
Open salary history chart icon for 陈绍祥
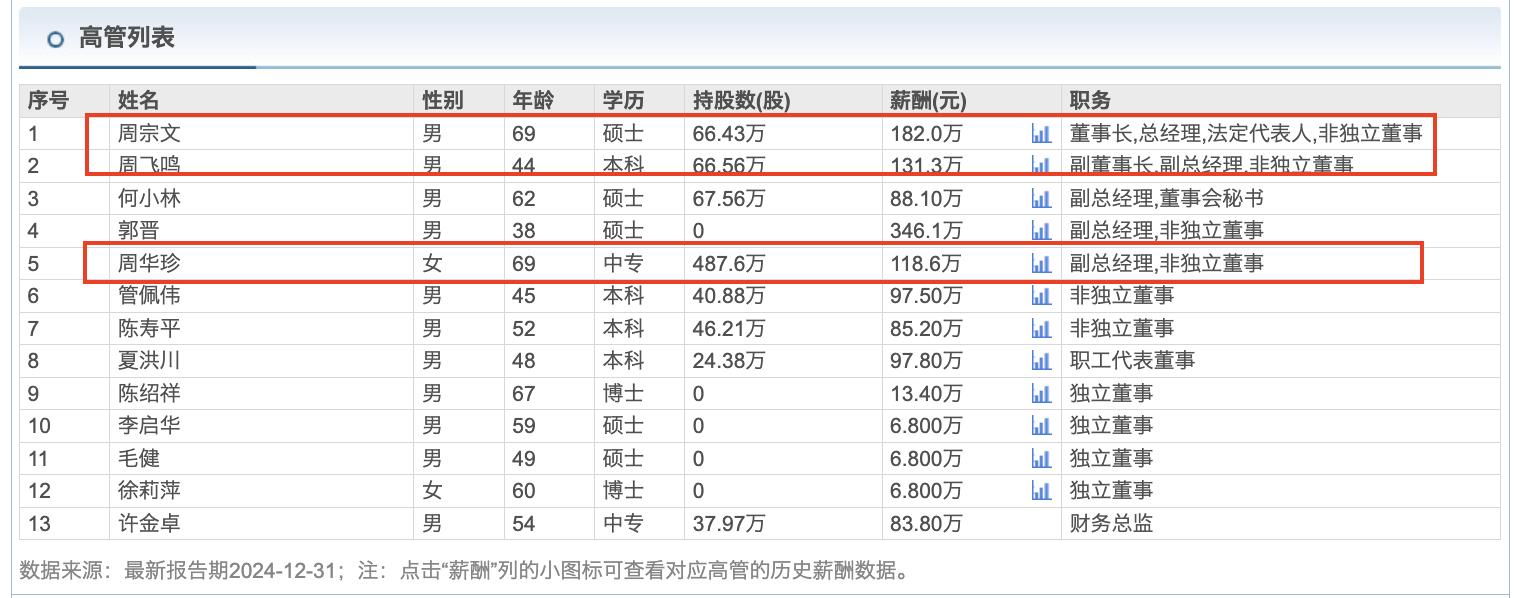coord(1041,394)
